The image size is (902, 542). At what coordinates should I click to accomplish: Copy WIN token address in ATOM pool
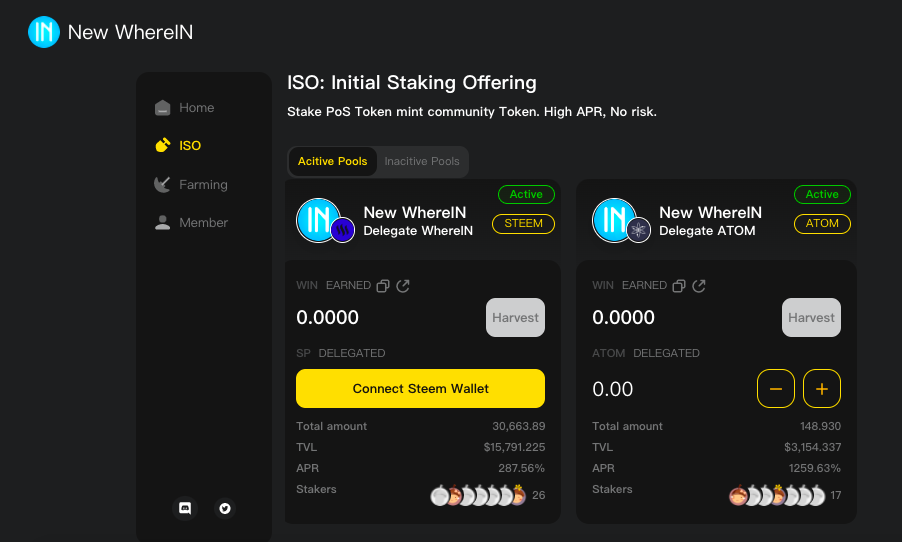(x=679, y=286)
